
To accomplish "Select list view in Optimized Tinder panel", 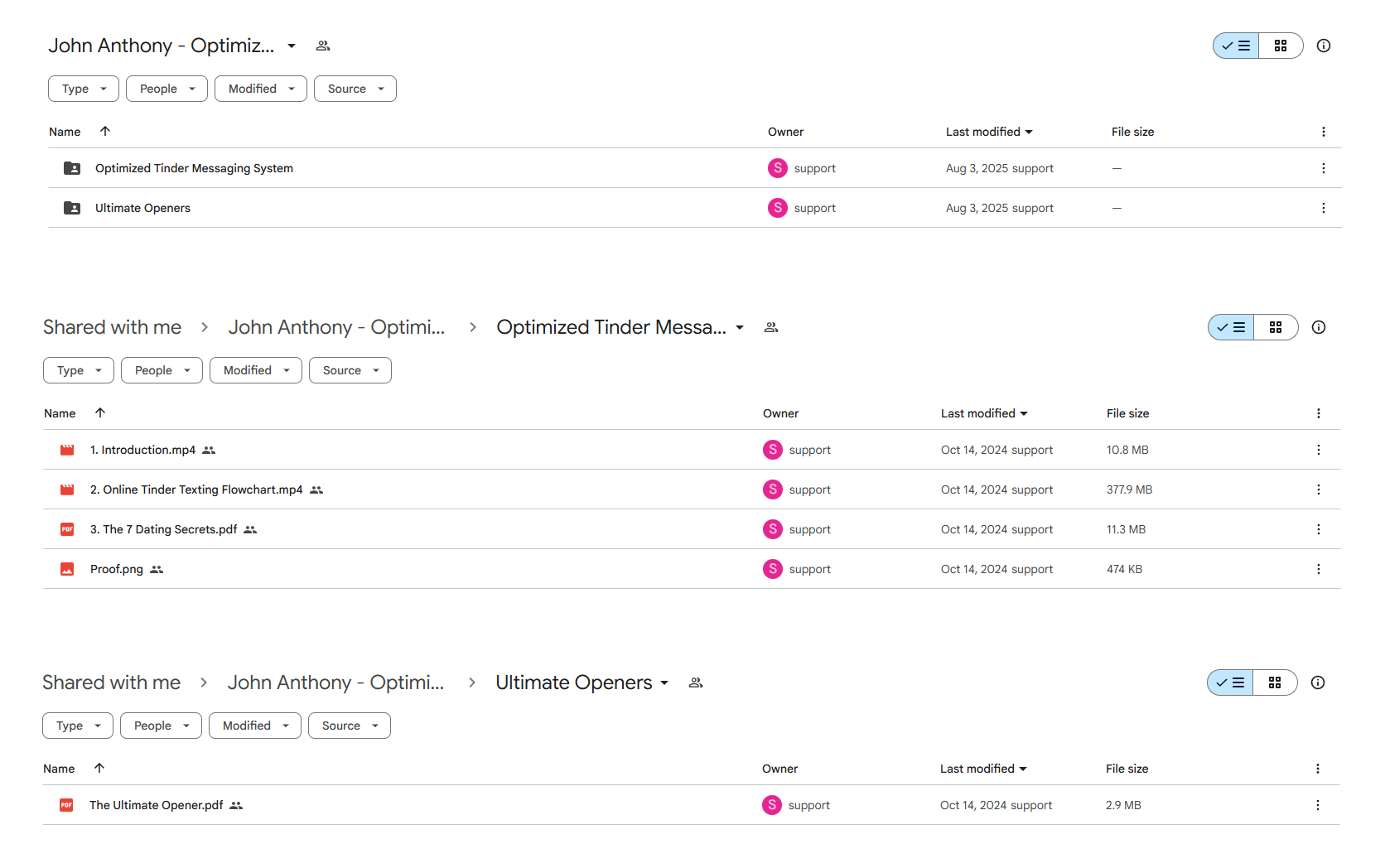I will click(1231, 327).
